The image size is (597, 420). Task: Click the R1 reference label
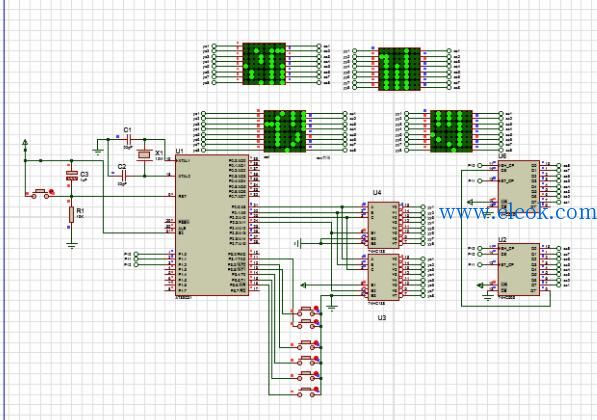pos(80,211)
